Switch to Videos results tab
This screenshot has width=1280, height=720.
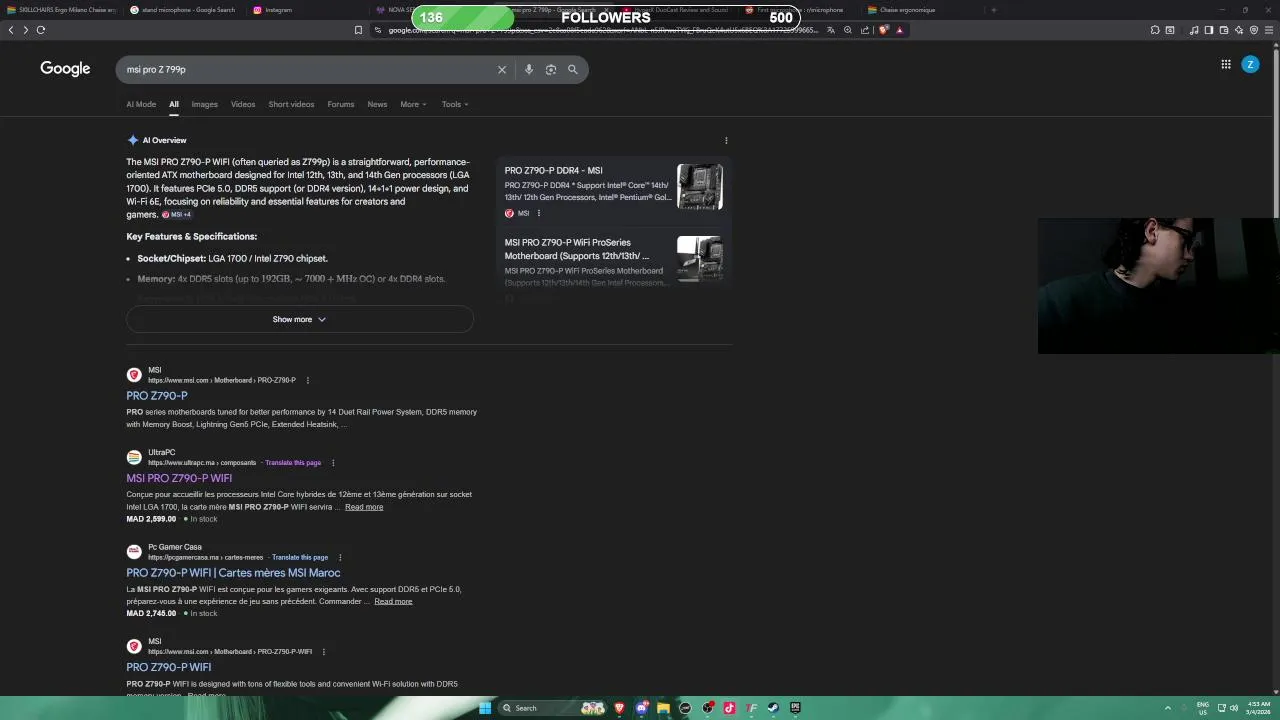coord(243,104)
